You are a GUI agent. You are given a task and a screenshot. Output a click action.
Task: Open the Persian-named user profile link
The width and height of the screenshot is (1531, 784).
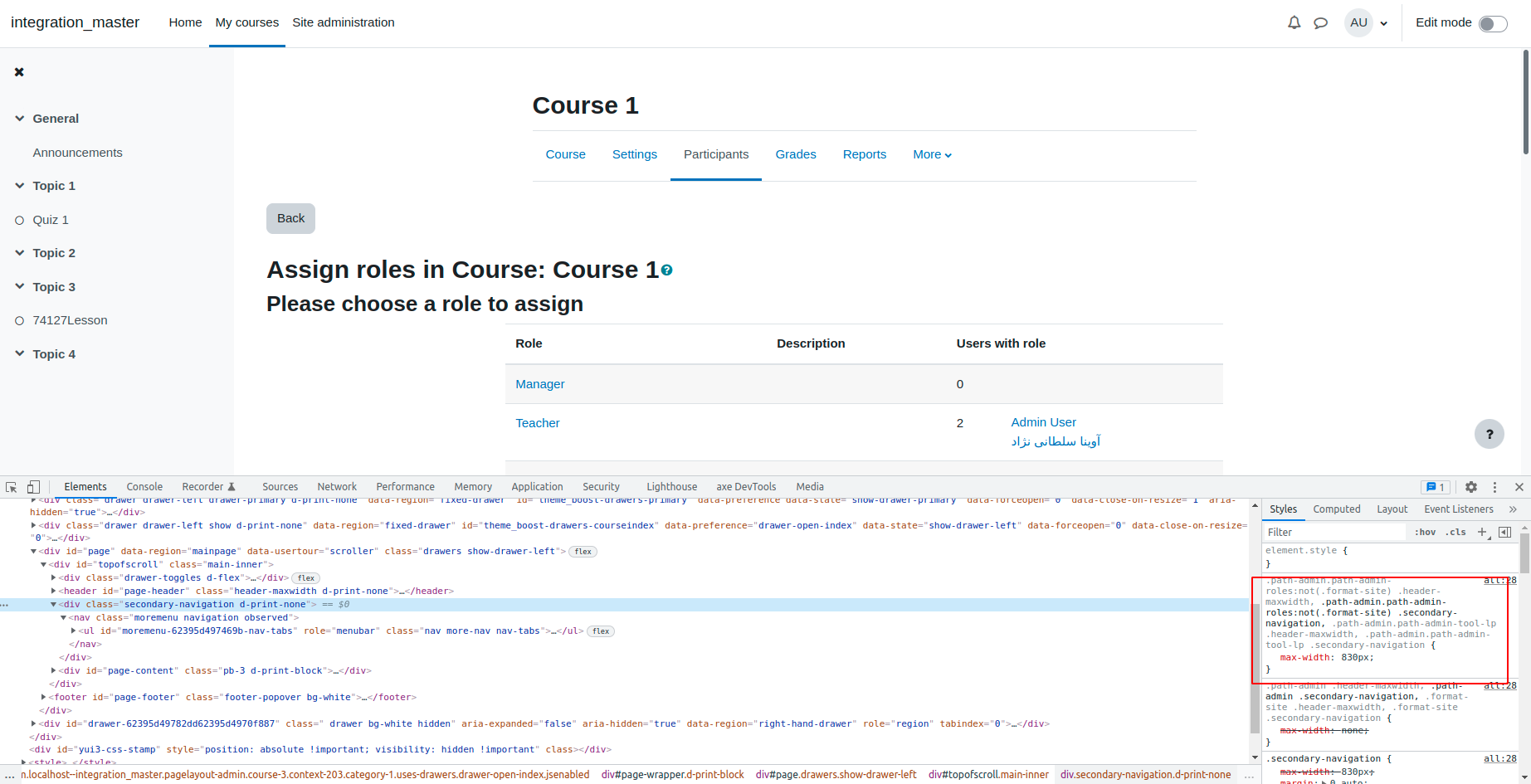[x=1056, y=441]
